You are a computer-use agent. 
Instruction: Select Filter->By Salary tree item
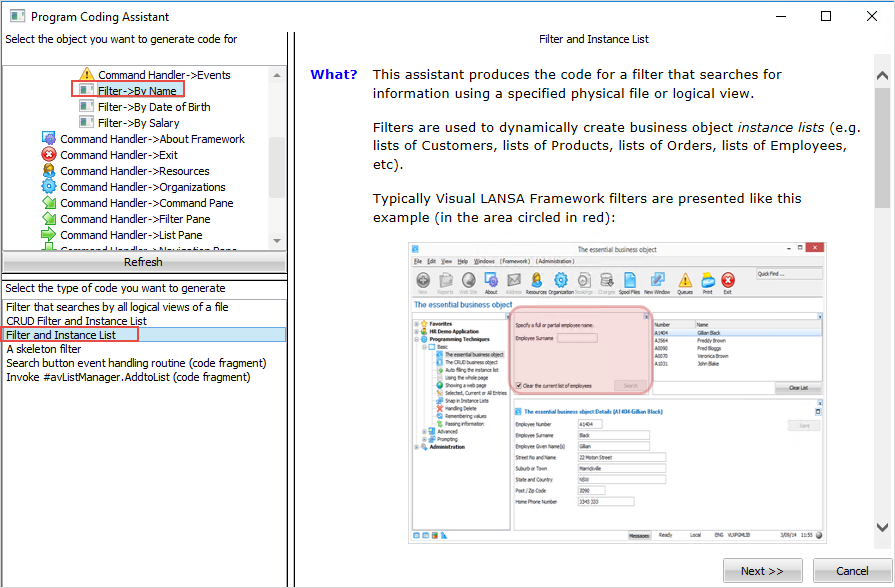click(x=139, y=123)
